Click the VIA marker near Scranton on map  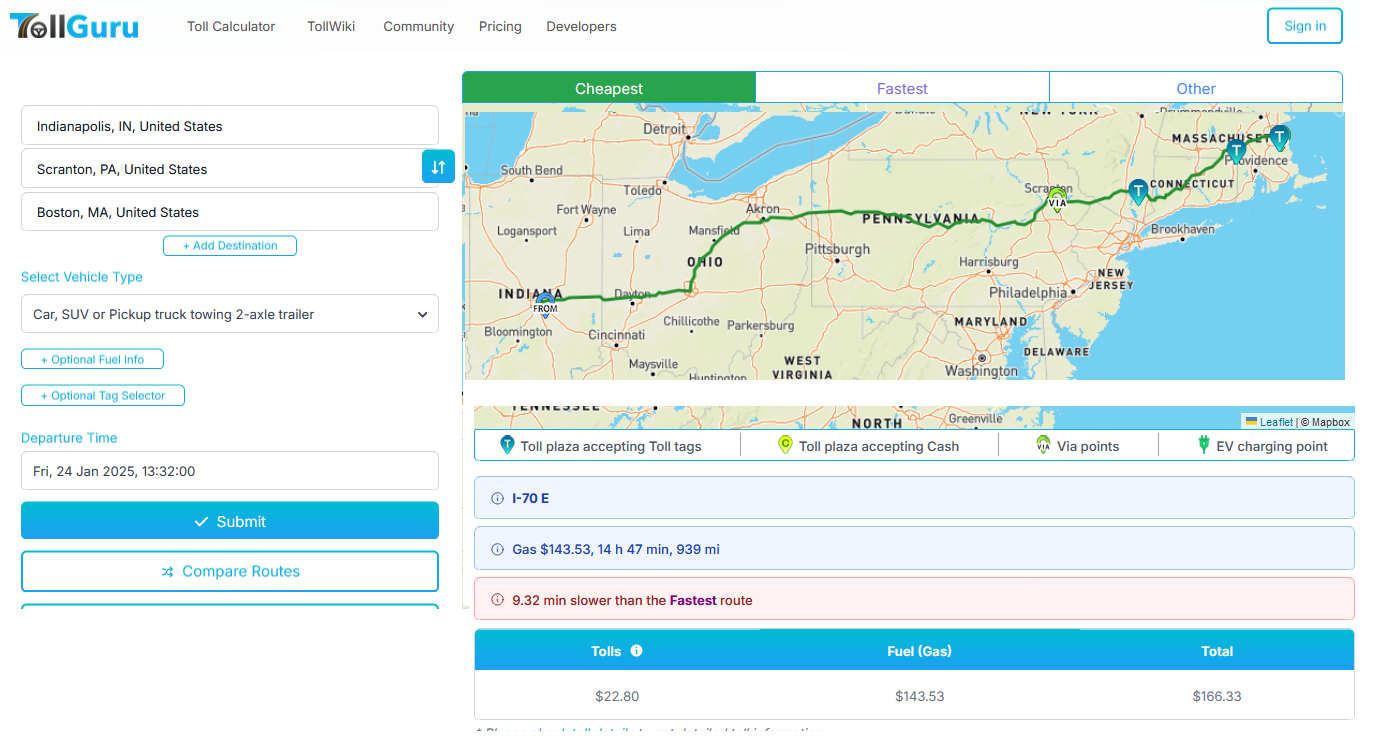pos(1057,199)
